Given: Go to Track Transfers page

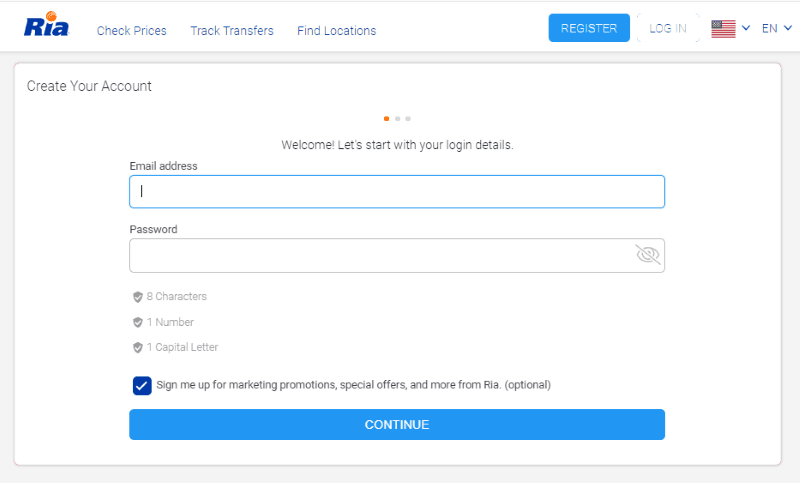Looking at the screenshot, I should tap(232, 31).
